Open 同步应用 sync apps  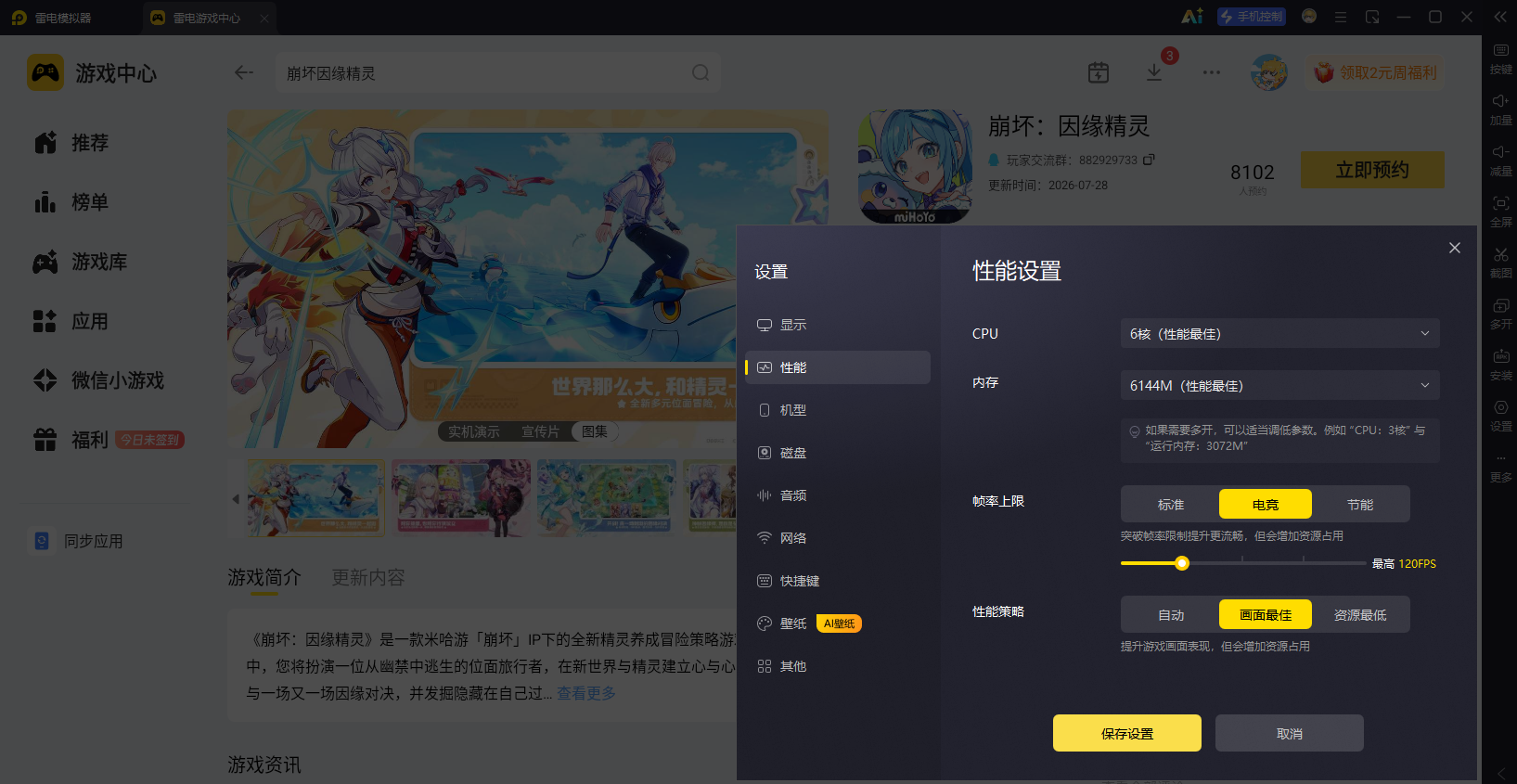[x=78, y=541]
